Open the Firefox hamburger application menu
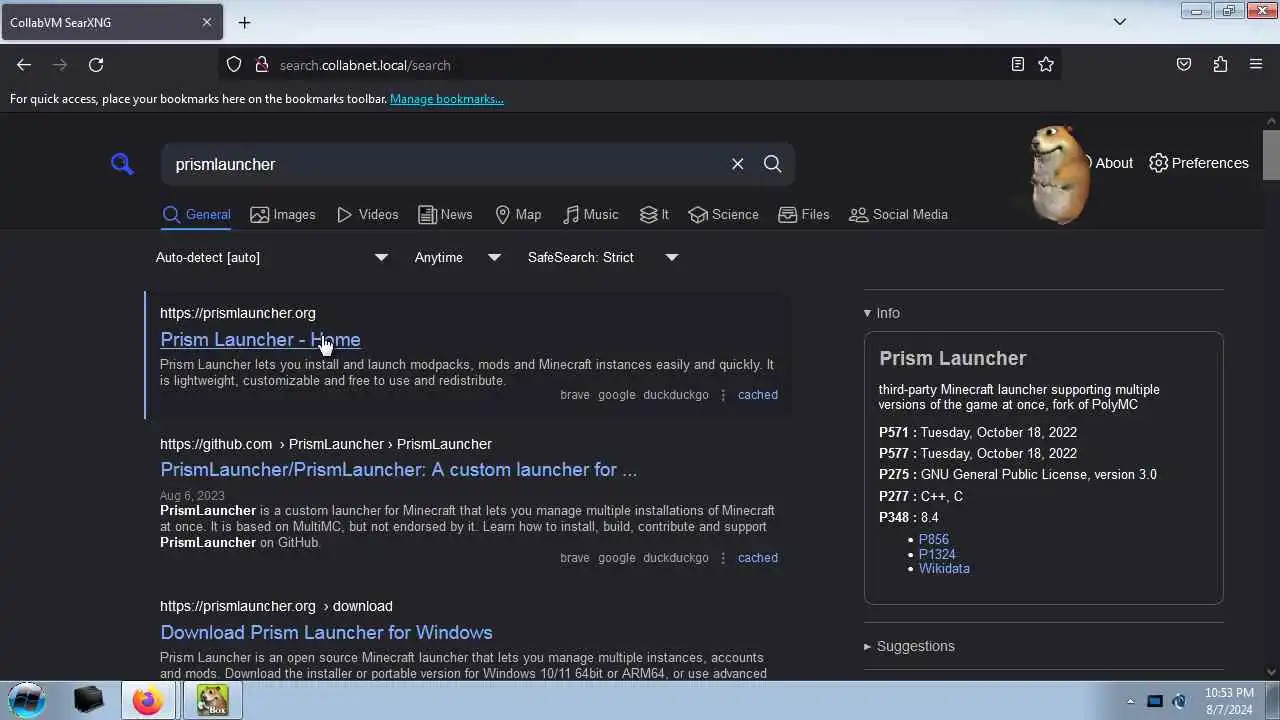1280x720 pixels. coord(1256,65)
